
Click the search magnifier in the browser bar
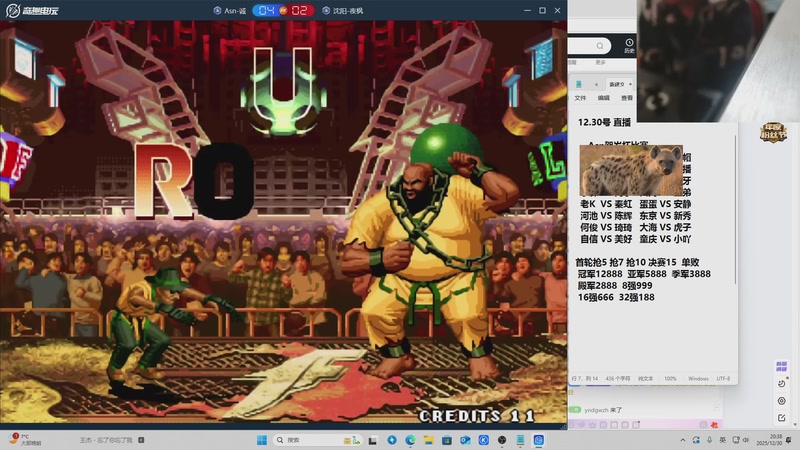pyautogui.click(x=600, y=46)
